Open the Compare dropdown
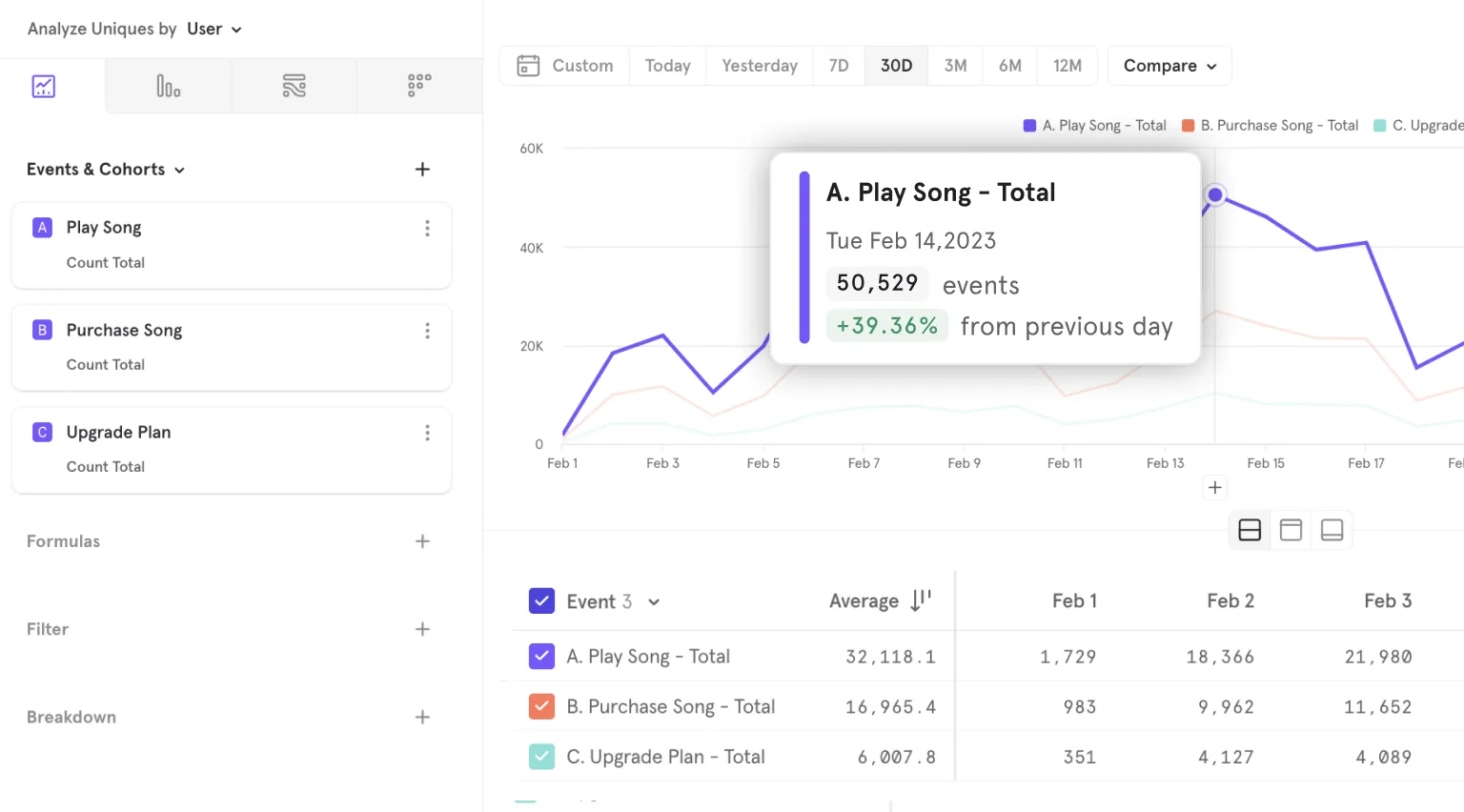Image resolution: width=1464 pixels, height=812 pixels. click(1169, 66)
